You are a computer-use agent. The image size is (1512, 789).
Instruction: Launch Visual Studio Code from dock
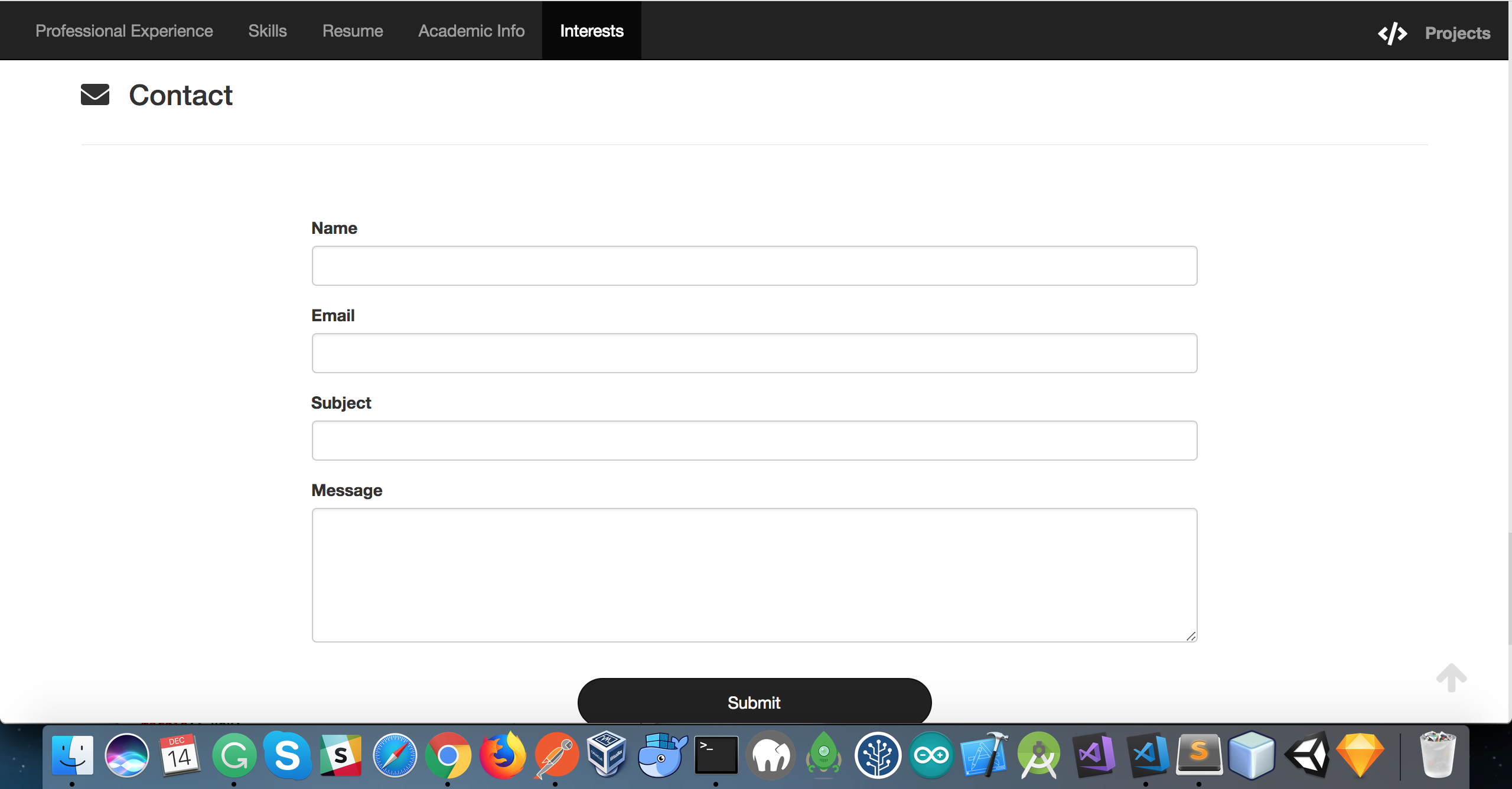pos(1148,755)
